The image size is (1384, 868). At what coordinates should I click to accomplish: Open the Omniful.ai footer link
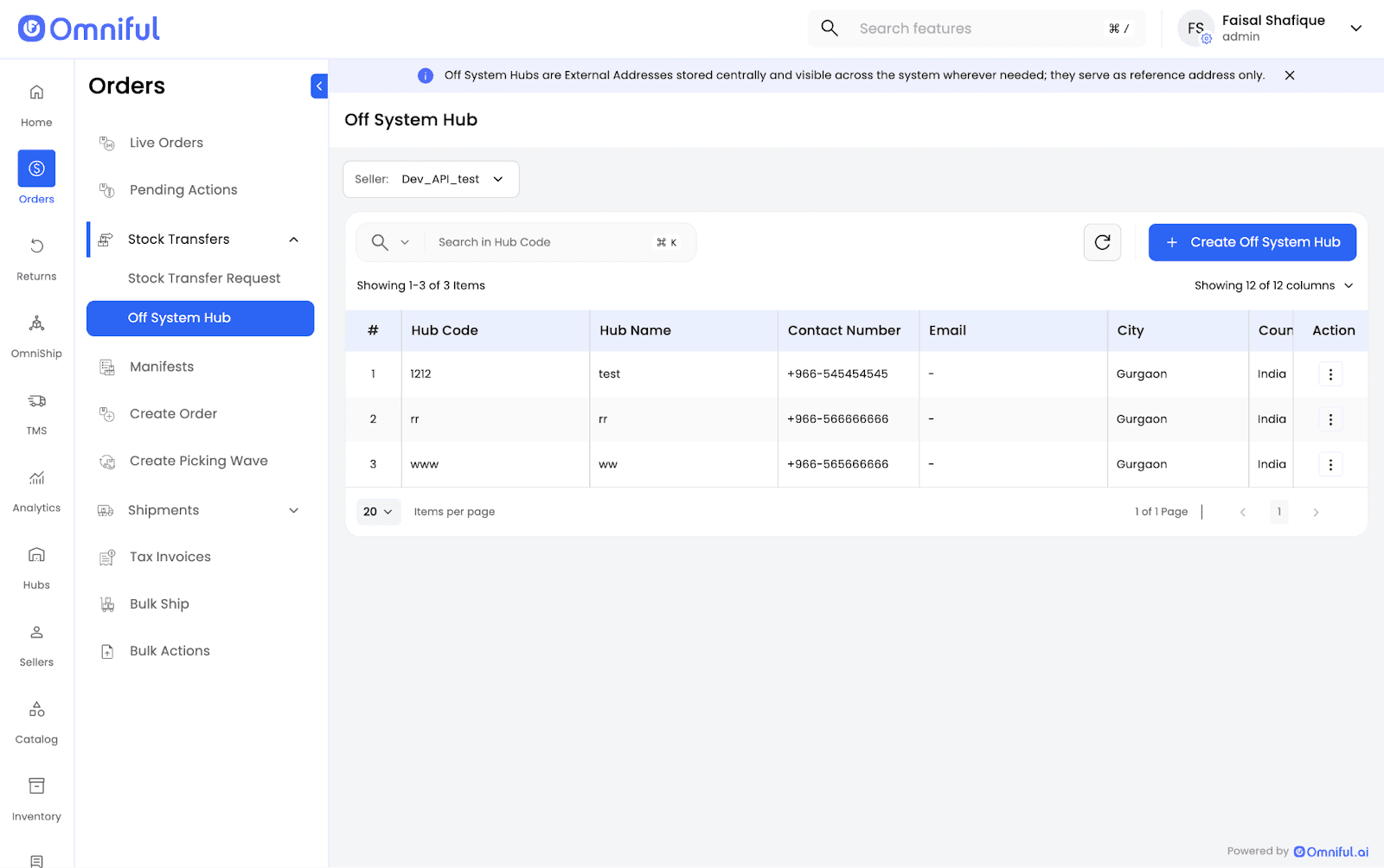pos(1331,852)
